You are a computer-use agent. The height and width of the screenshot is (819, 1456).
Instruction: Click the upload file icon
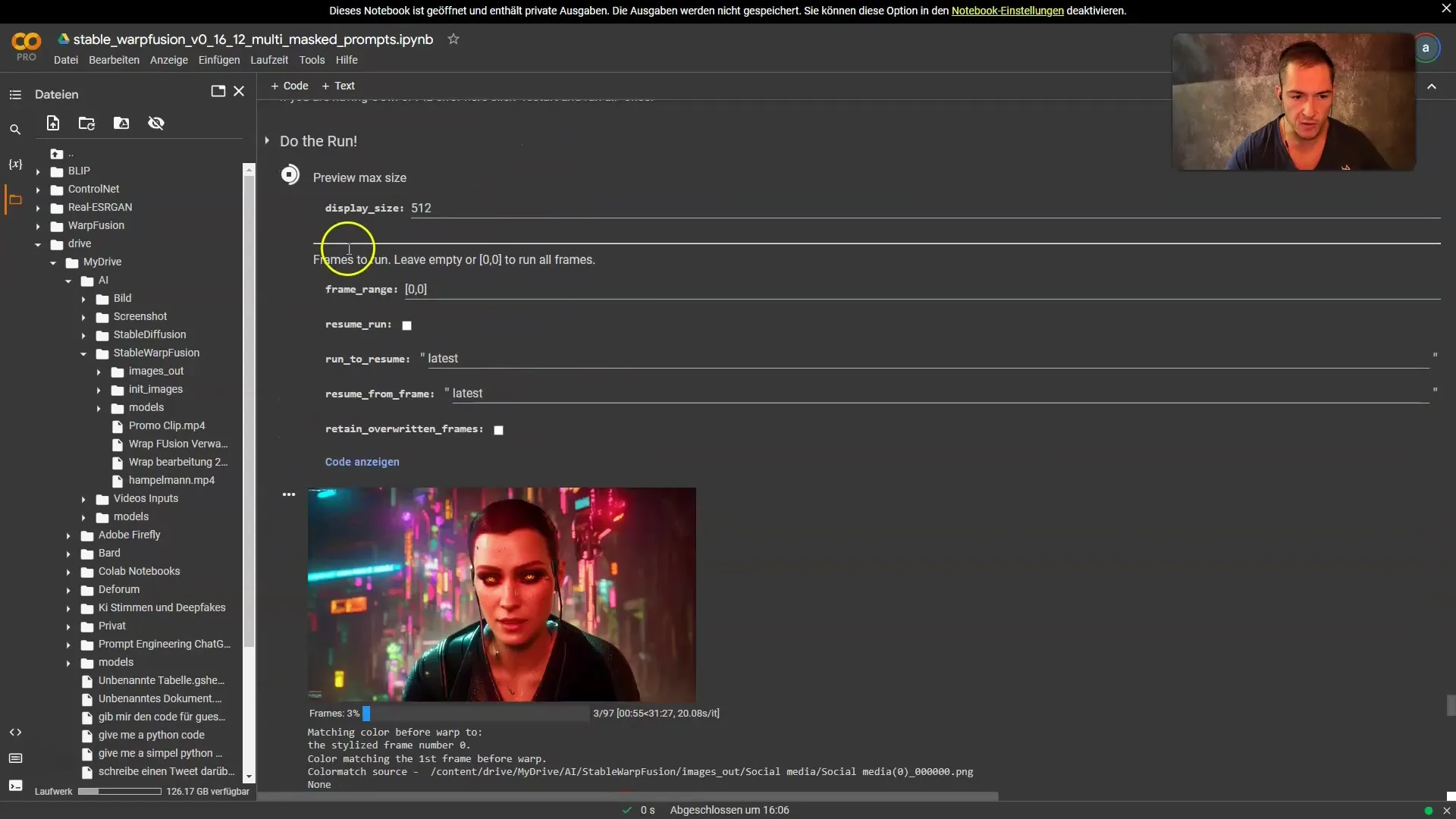53,122
